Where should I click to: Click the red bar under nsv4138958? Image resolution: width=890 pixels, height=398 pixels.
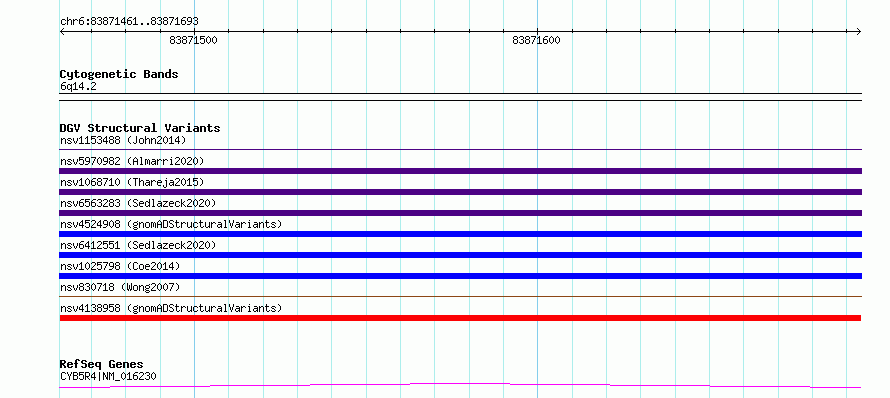point(460,318)
